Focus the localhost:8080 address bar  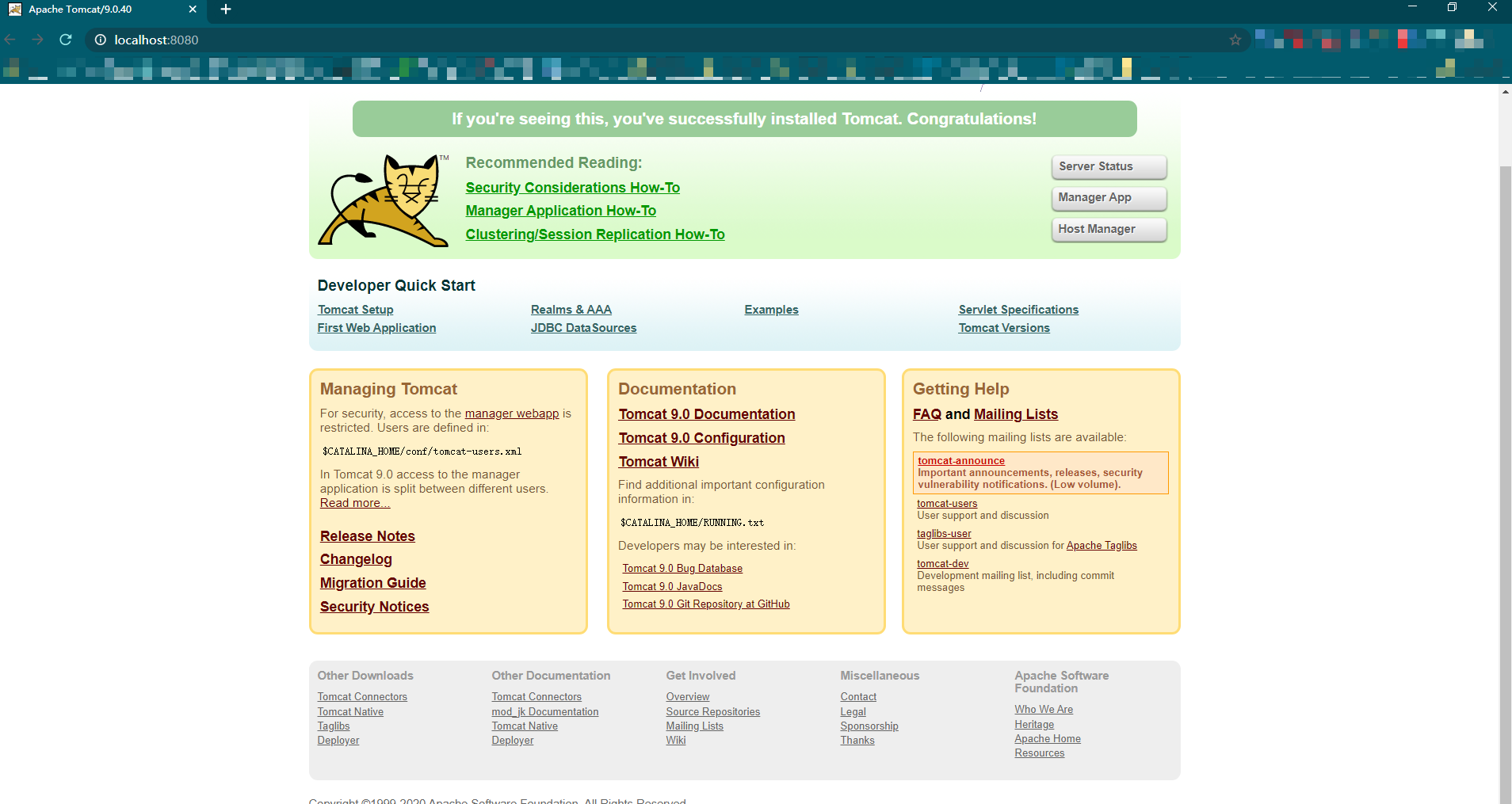coord(666,40)
